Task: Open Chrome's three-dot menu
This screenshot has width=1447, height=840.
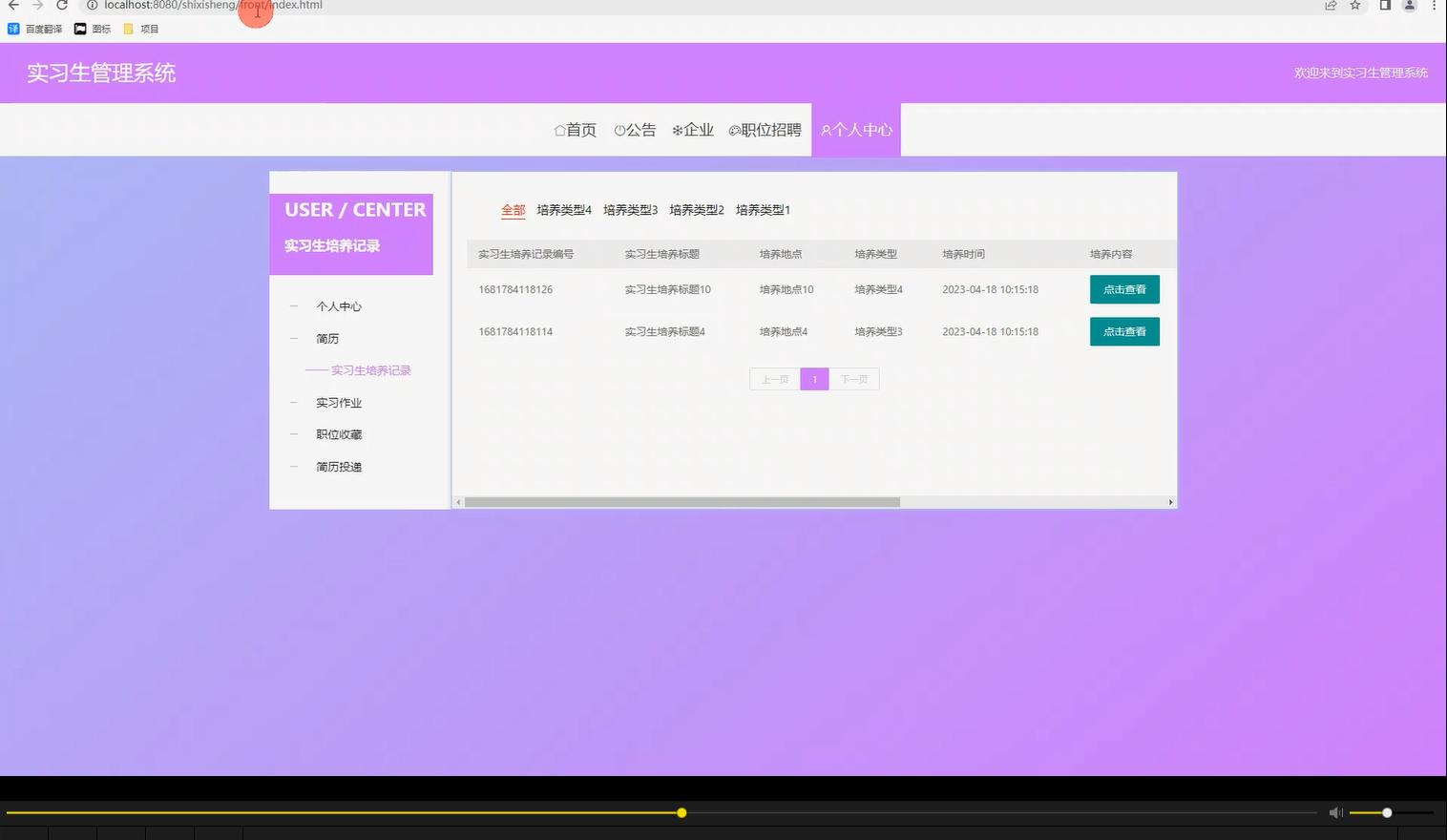Action: (x=1435, y=6)
